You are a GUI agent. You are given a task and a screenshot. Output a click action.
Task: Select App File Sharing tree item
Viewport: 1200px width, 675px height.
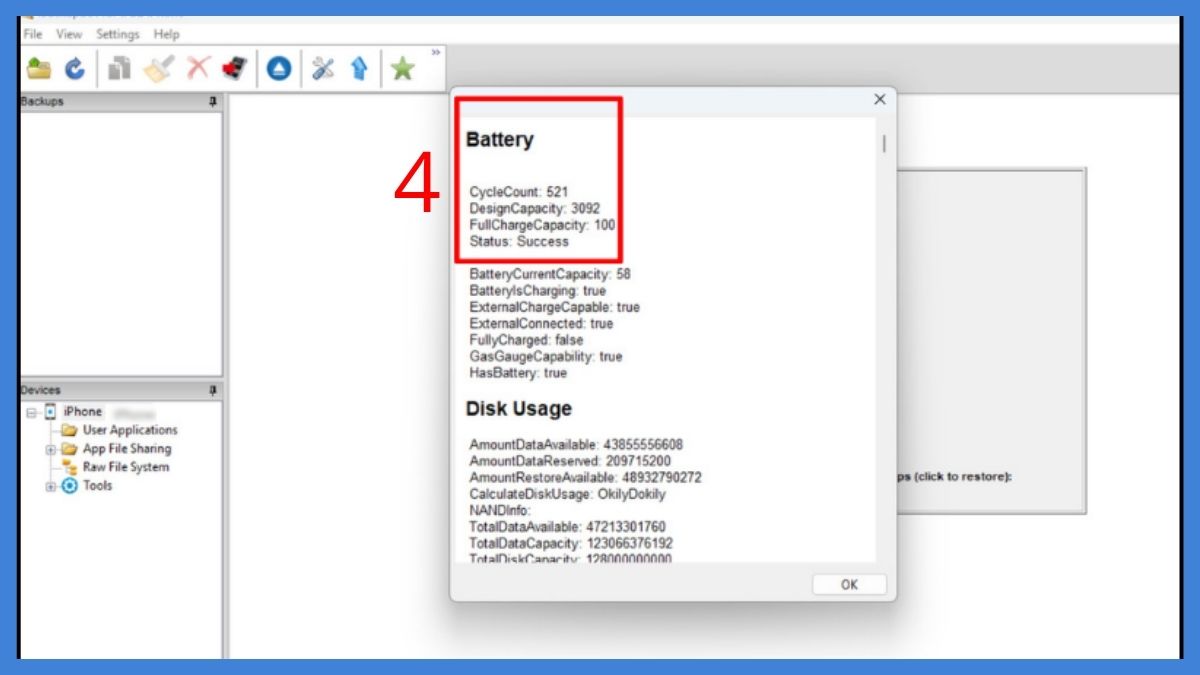pyautogui.click(x=127, y=449)
